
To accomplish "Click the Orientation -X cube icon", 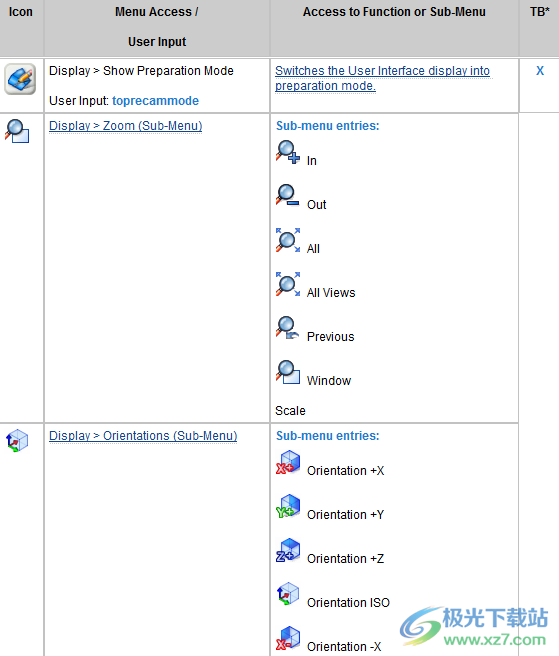I will pos(288,638).
